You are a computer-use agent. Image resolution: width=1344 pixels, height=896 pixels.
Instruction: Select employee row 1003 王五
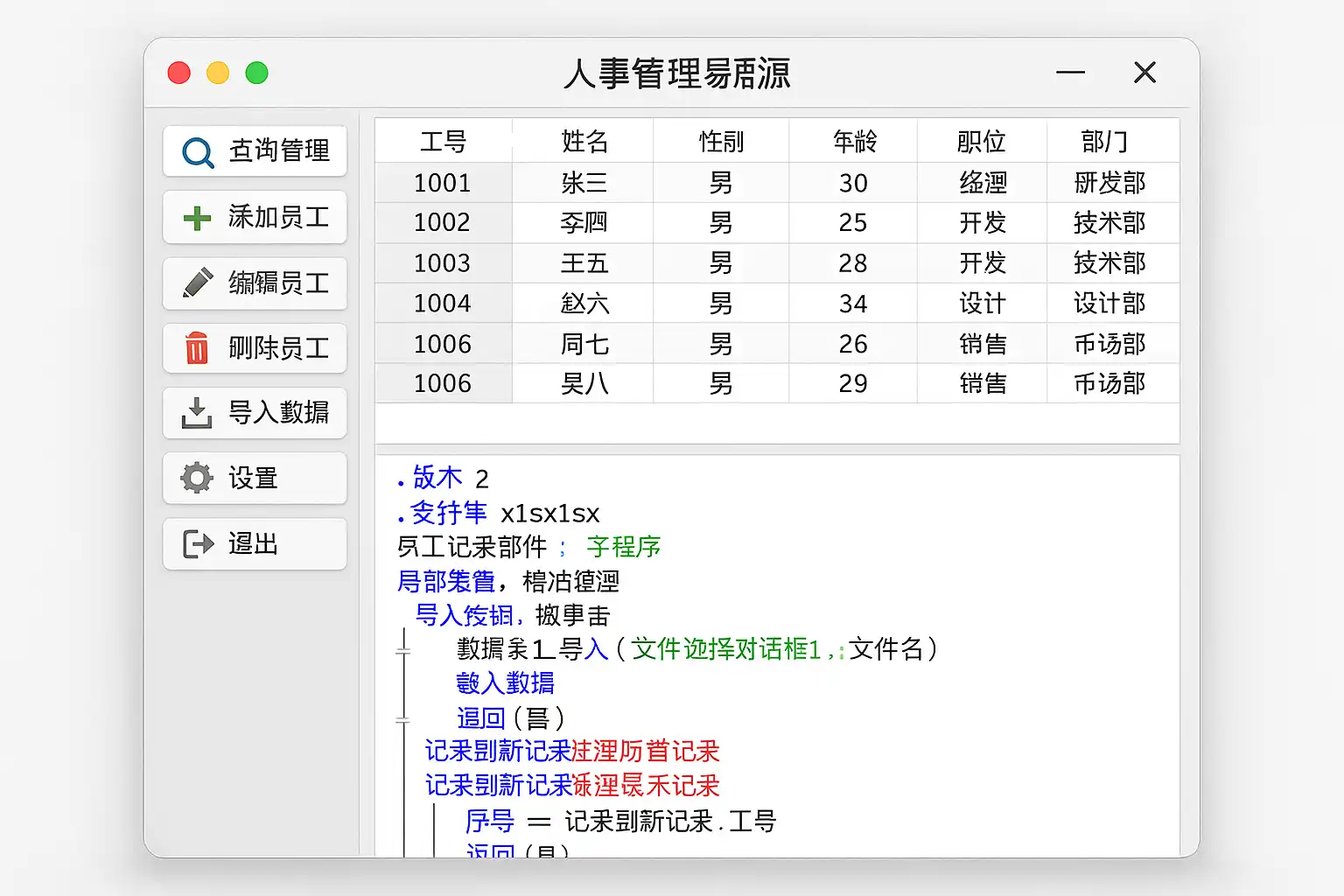(584, 263)
